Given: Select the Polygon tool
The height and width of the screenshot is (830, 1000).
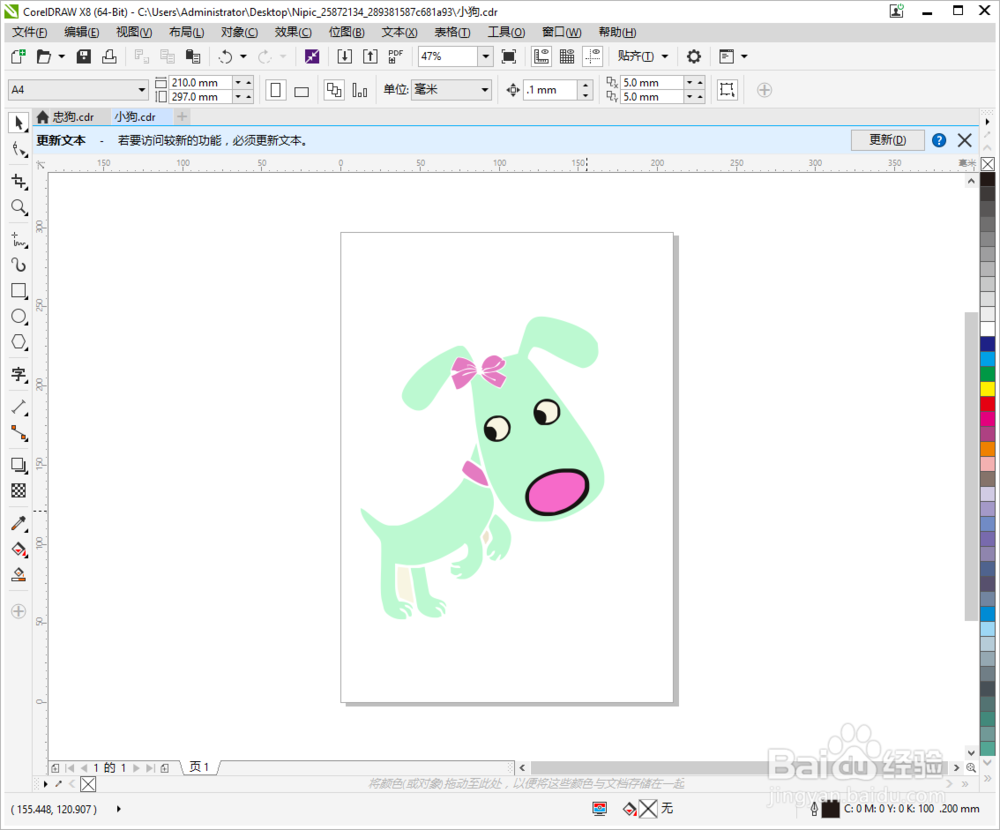Looking at the screenshot, I should pyautogui.click(x=19, y=342).
